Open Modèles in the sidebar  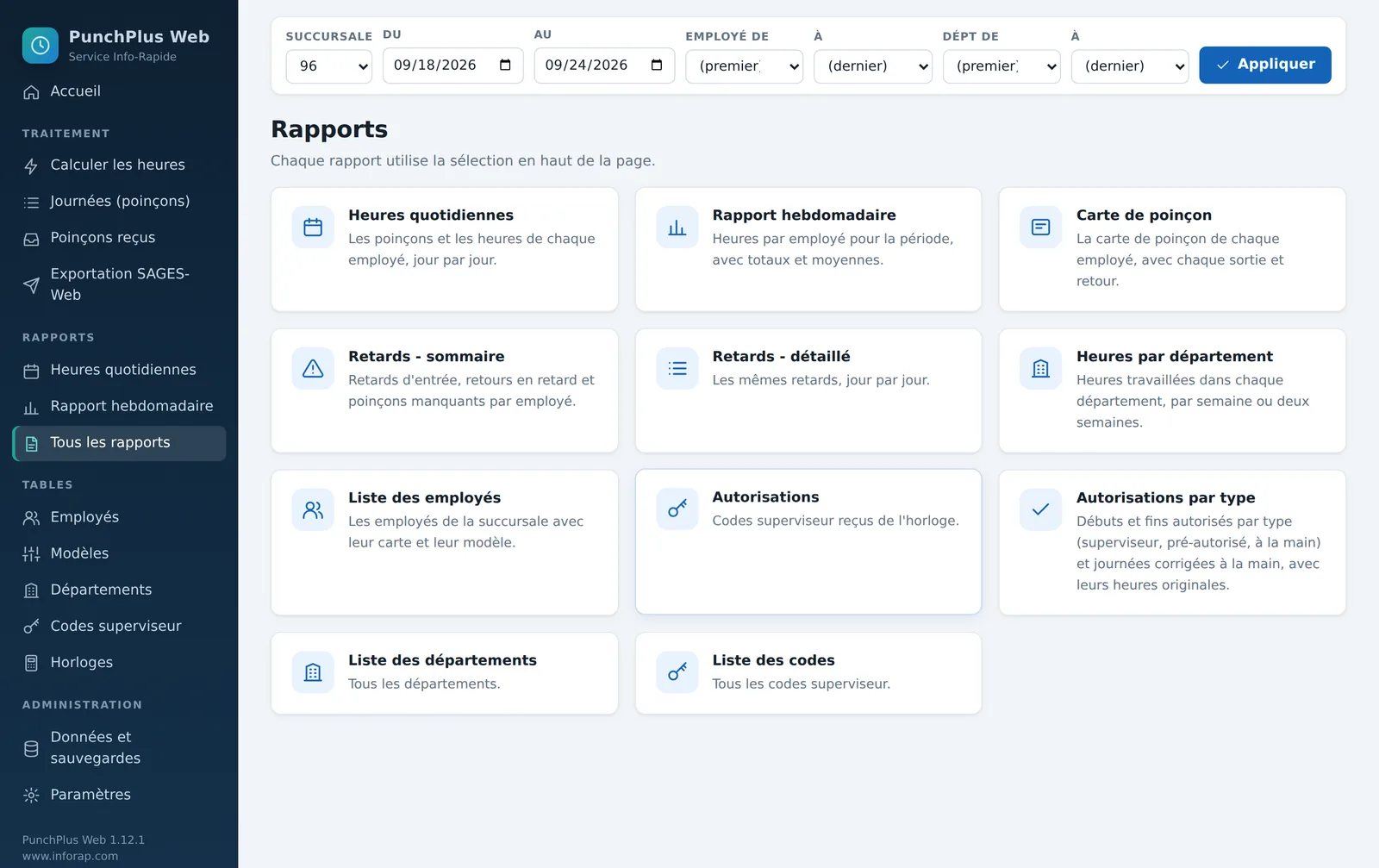(119, 553)
